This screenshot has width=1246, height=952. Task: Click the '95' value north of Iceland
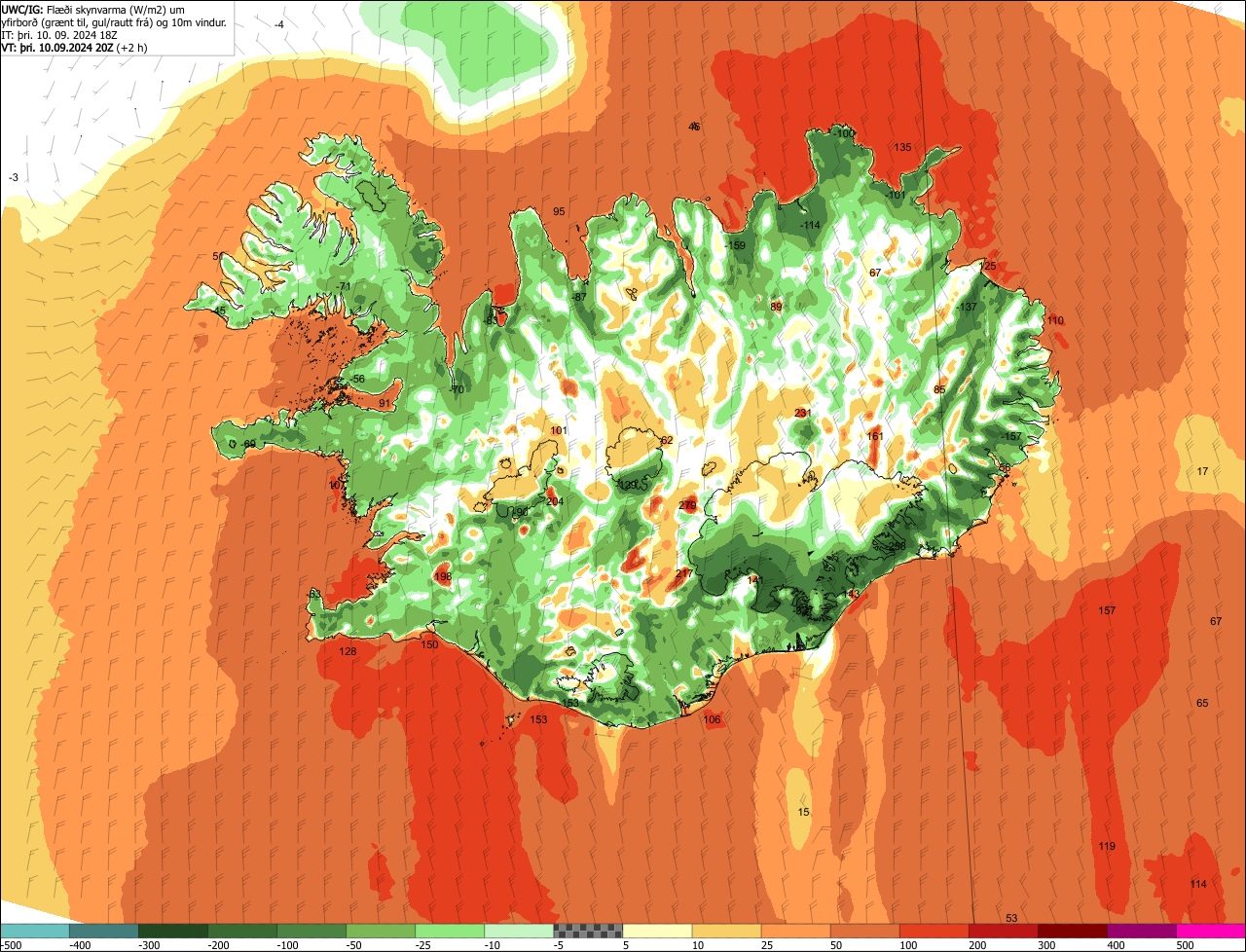coord(559,211)
